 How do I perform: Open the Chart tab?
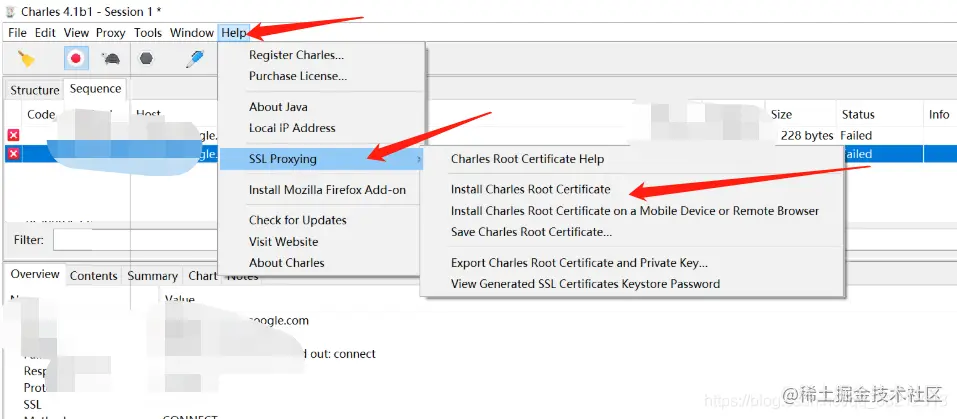click(x=202, y=276)
